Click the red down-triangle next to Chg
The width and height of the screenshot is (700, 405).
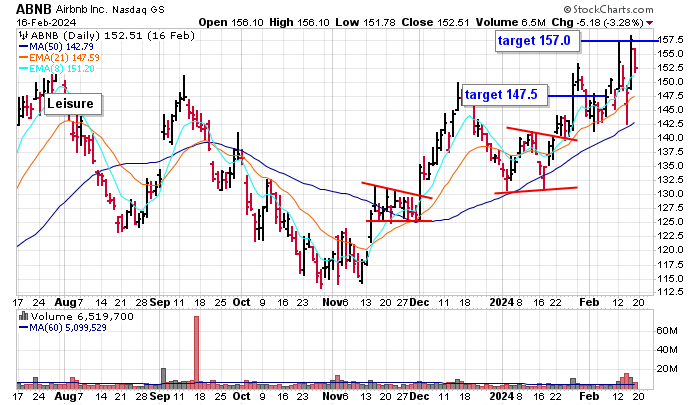(649, 23)
